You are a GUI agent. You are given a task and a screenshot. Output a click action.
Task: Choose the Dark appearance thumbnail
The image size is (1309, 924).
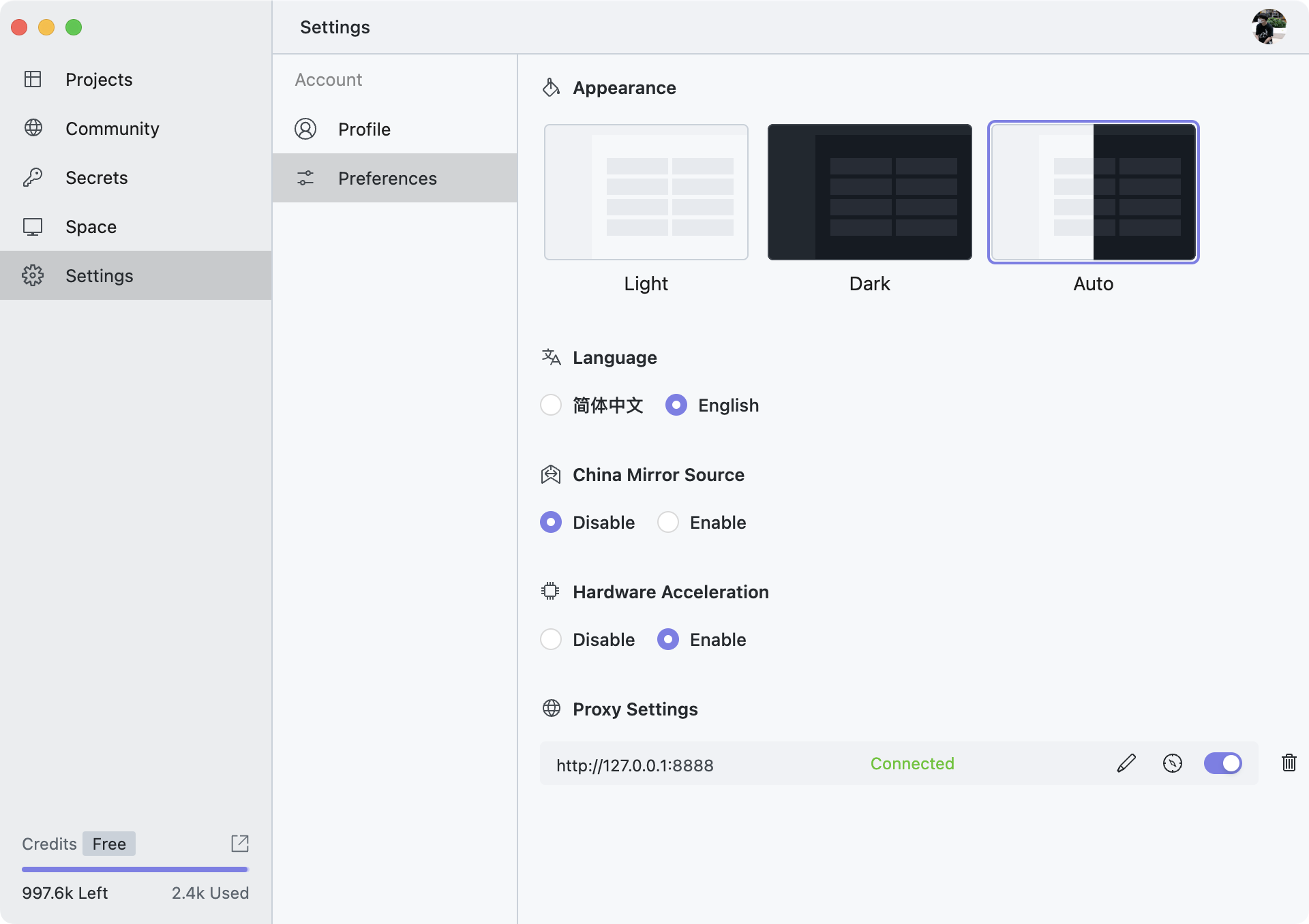[x=869, y=192]
